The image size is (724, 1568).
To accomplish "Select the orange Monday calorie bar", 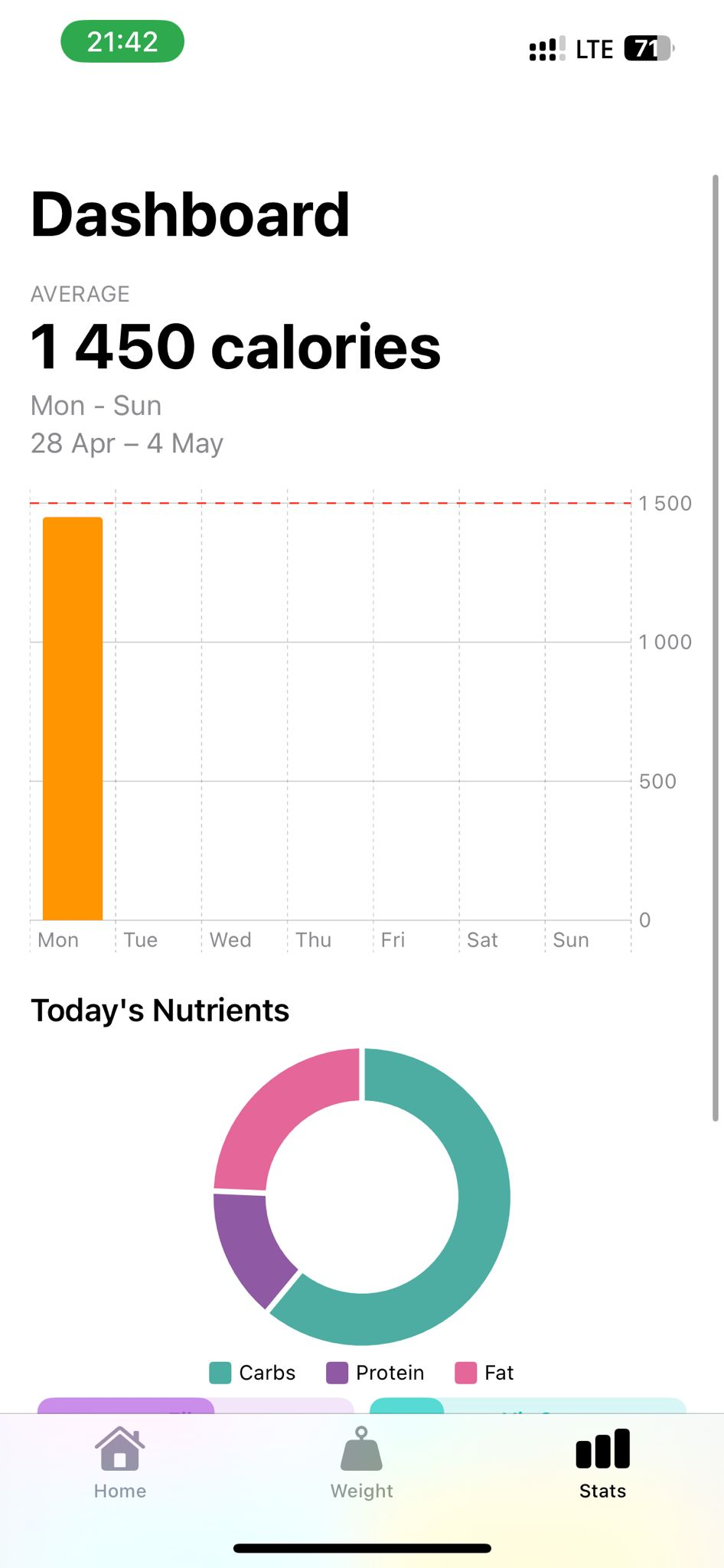I will point(73,718).
